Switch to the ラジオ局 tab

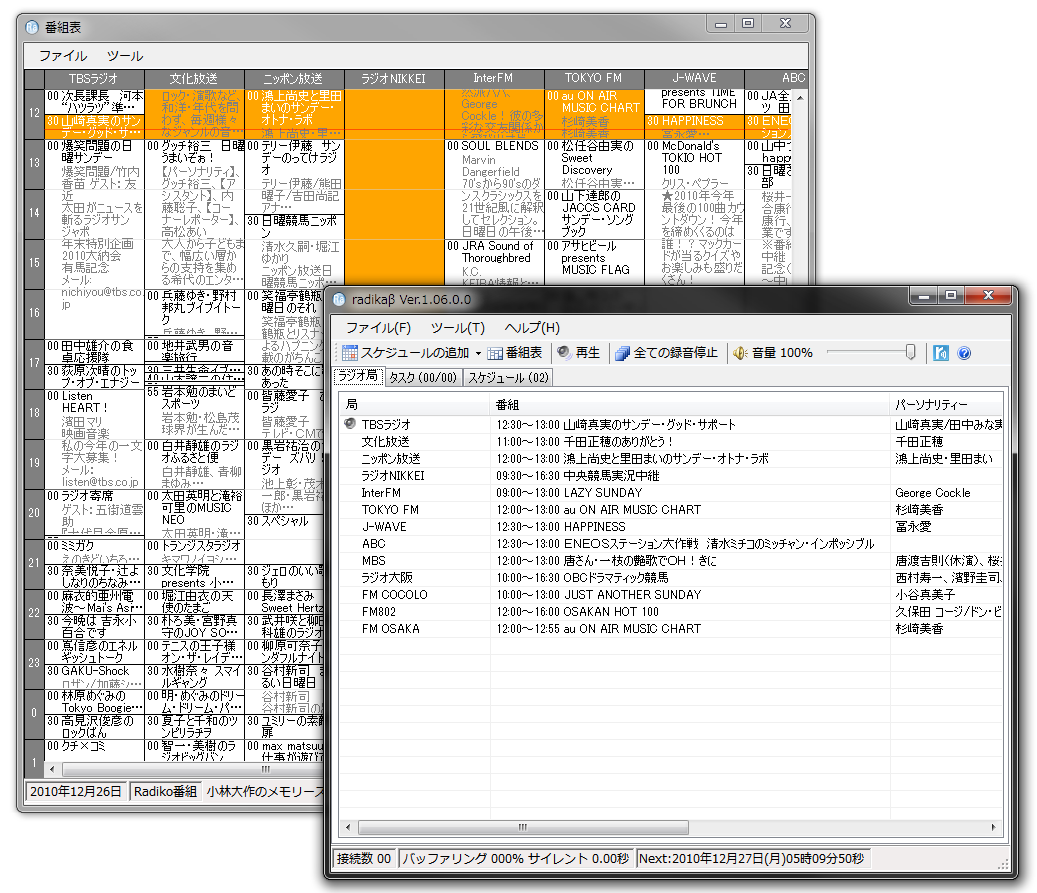click(x=358, y=376)
